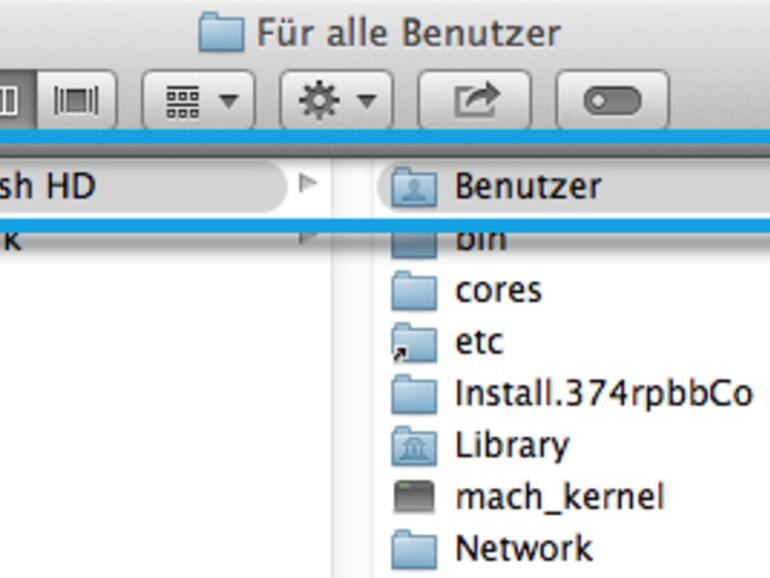
Task: Select the cores folder
Action: pyautogui.click(x=498, y=290)
